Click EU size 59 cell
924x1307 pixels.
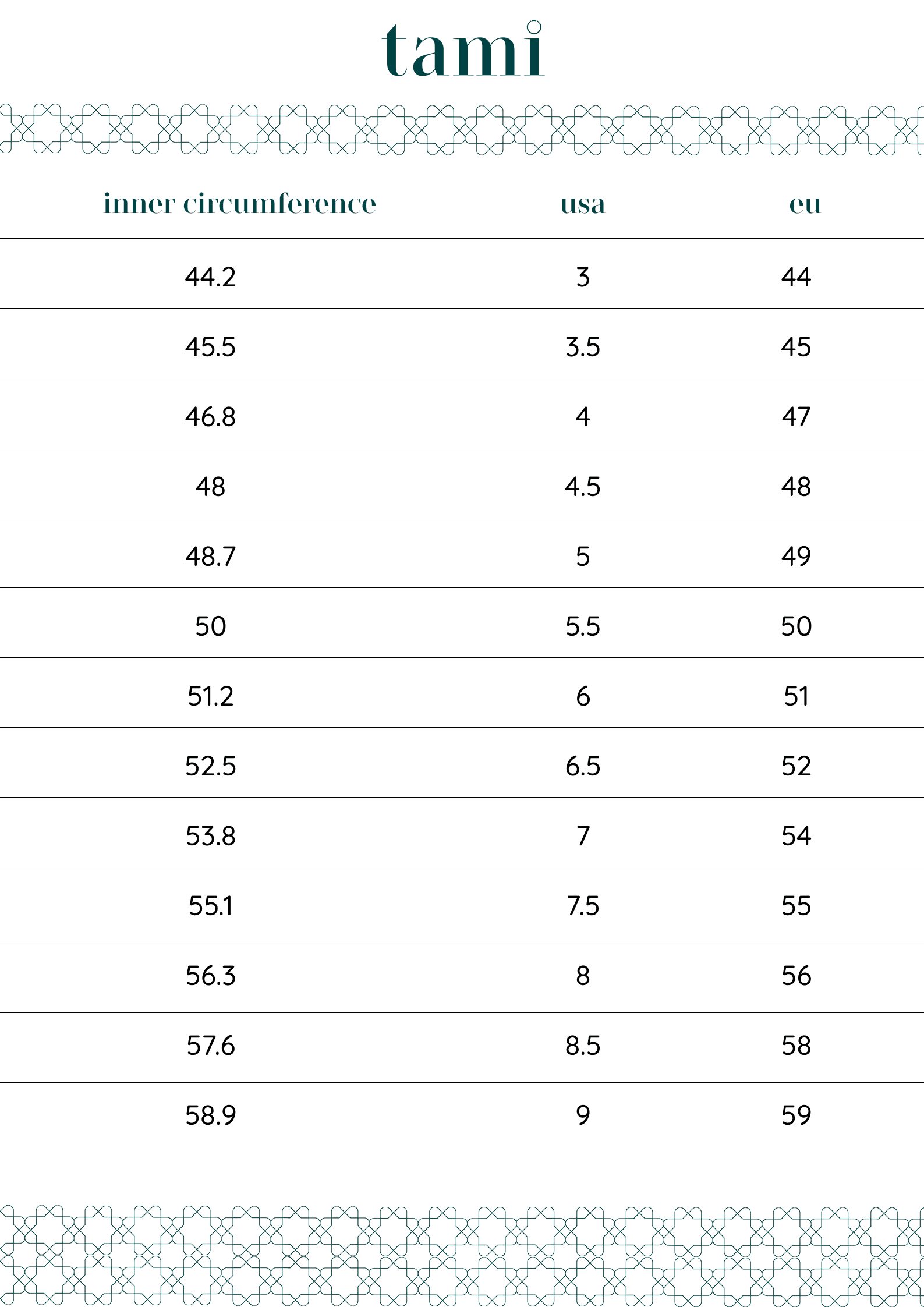pyautogui.click(x=796, y=1115)
